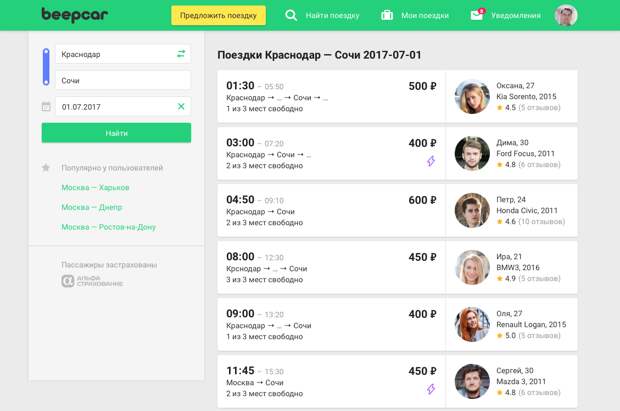
Task: Open the Найти поездку menu item
Action: tap(332, 15)
